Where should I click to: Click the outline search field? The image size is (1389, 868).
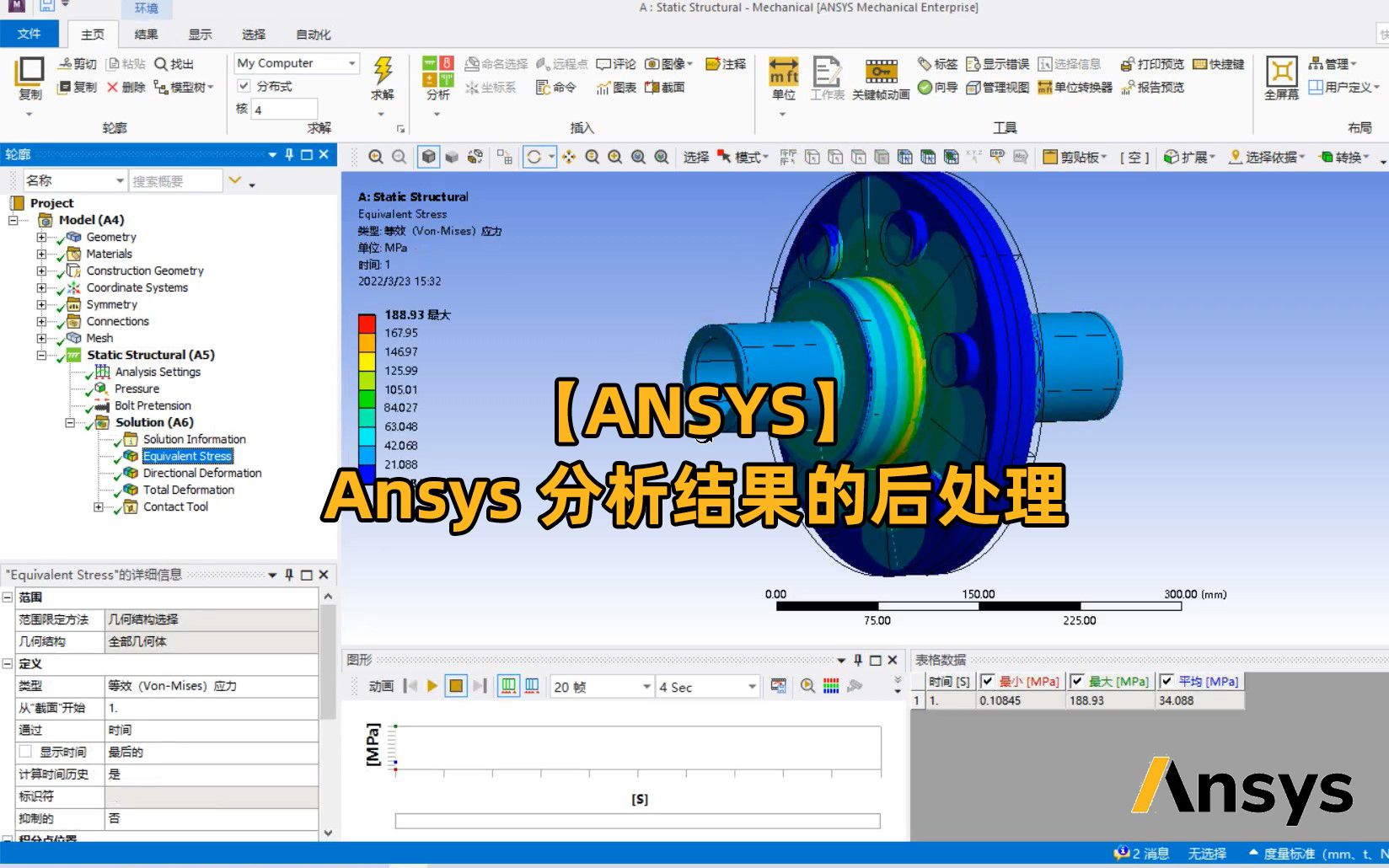tap(175, 180)
